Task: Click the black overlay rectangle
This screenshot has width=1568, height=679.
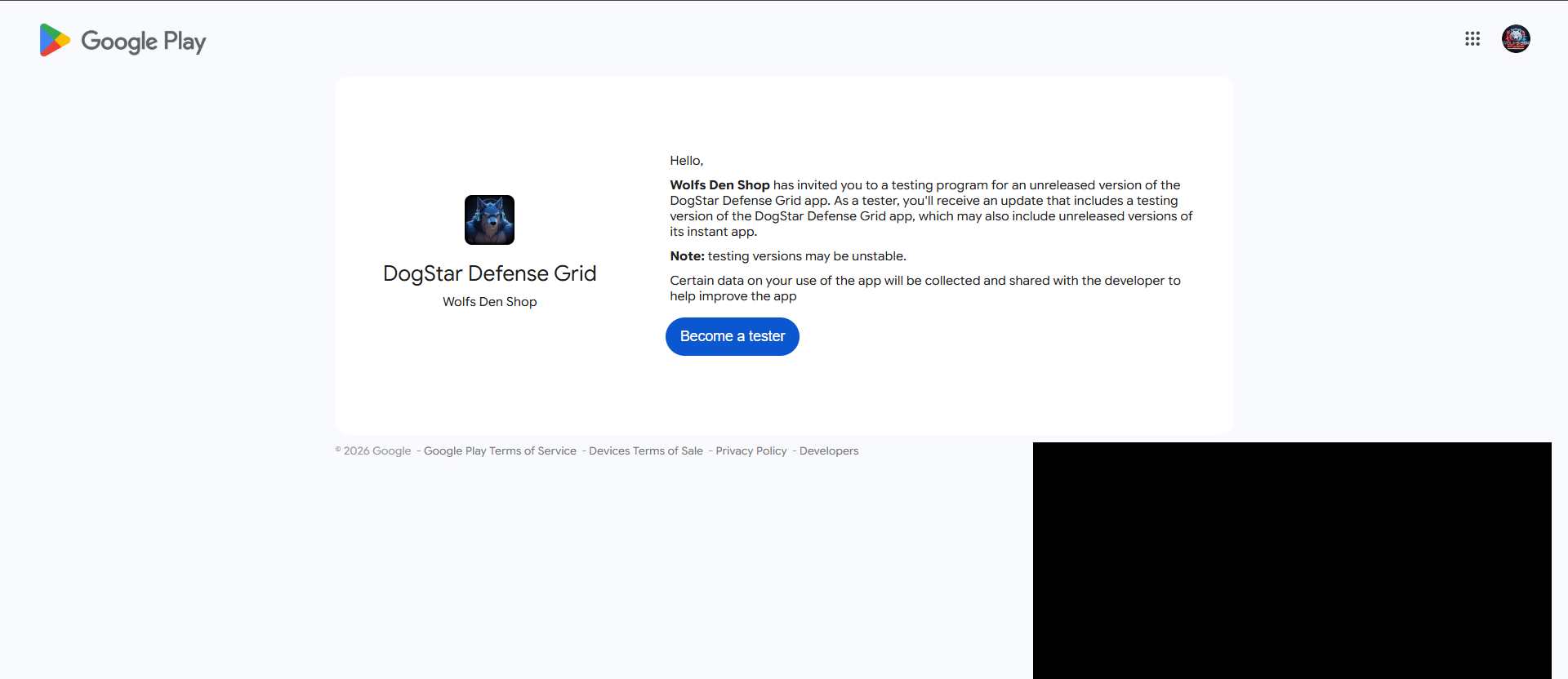Action: click(x=1291, y=560)
